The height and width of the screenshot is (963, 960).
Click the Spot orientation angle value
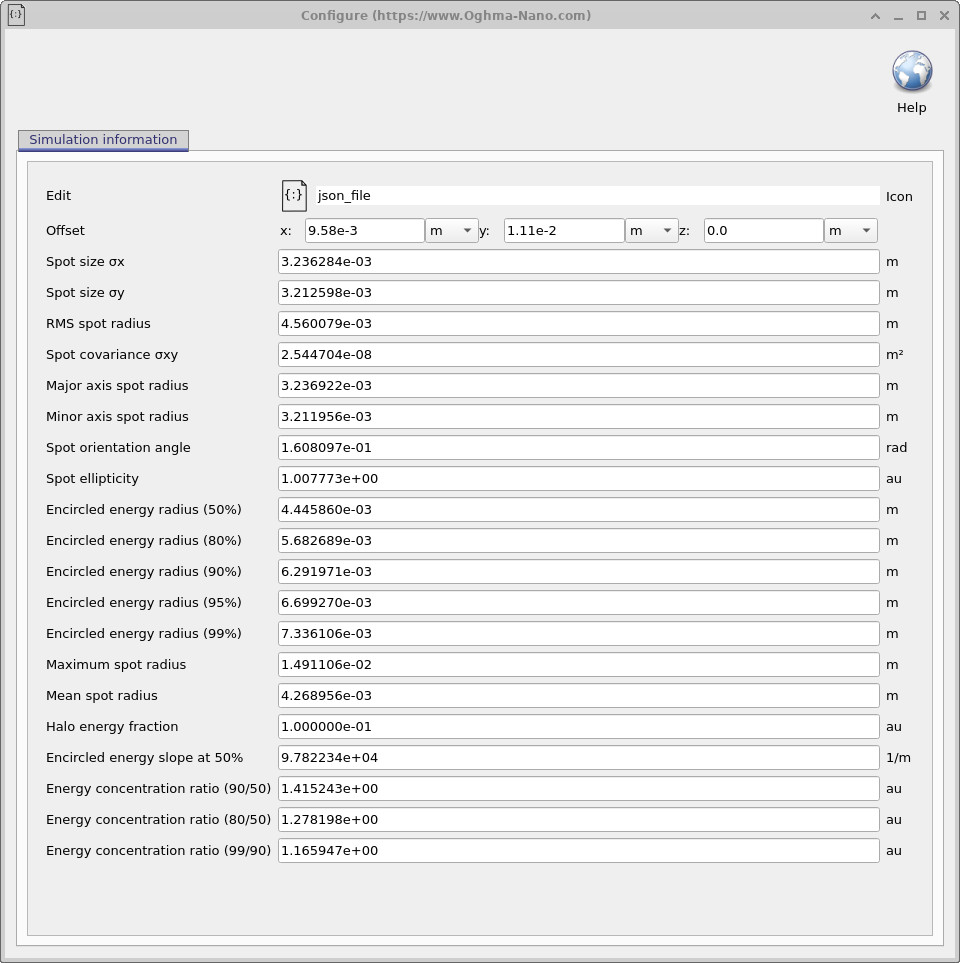coord(577,447)
